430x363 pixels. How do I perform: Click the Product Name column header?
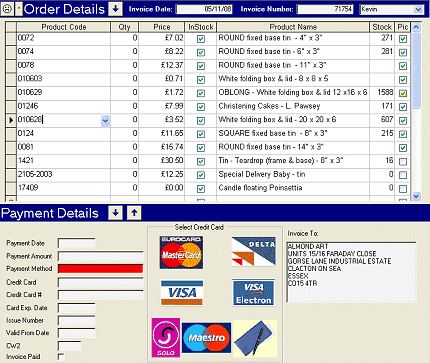click(293, 27)
